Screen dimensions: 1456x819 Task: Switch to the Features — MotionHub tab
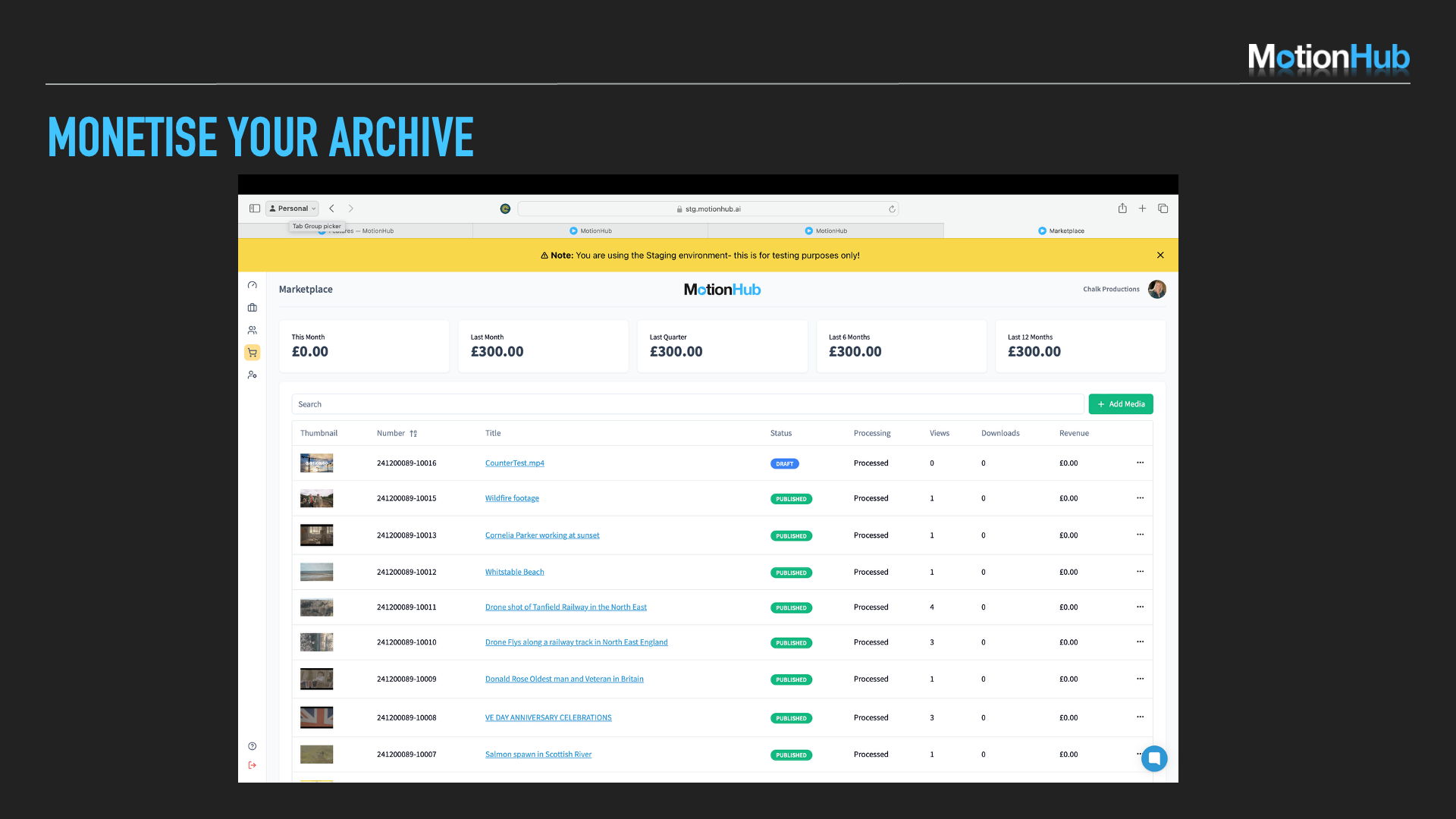point(372,231)
